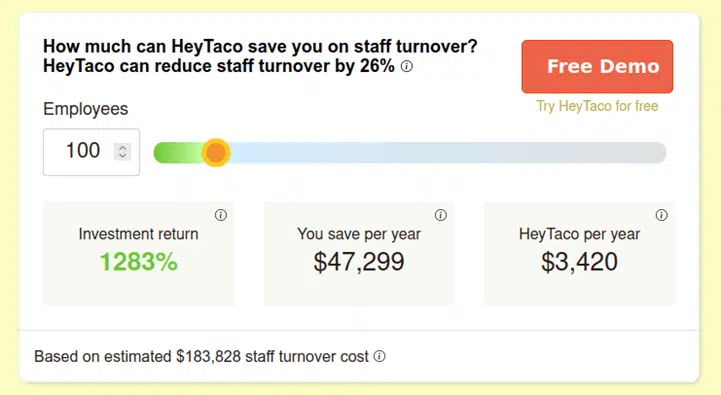Click the orange employee slider handle
Screen dimensions: 721x395
[x=216, y=152]
